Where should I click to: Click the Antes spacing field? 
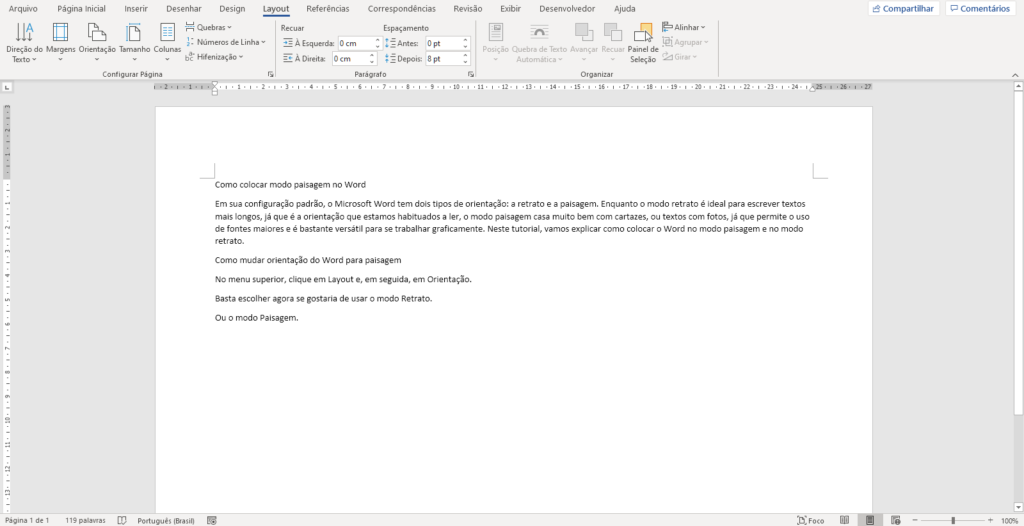(x=443, y=43)
